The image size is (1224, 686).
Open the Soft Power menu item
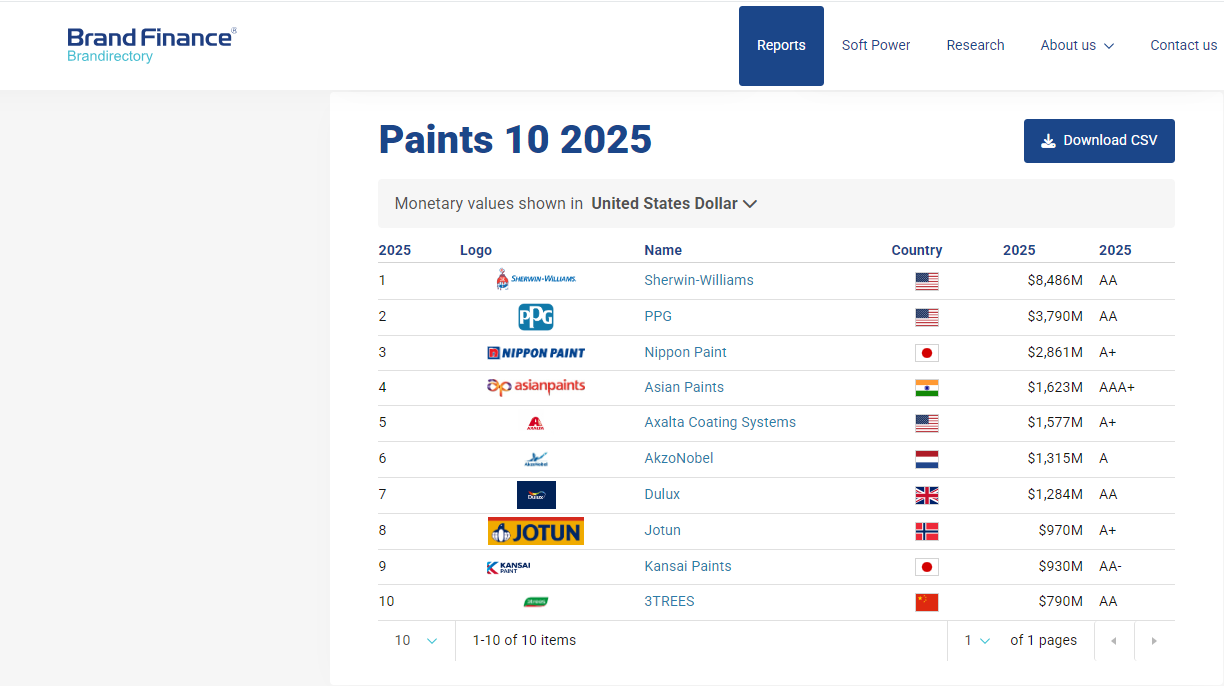[876, 45]
